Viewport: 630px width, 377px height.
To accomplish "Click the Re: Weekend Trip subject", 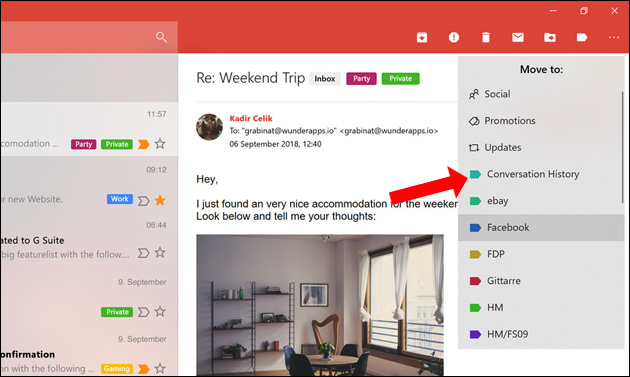I will click(251, 78).
